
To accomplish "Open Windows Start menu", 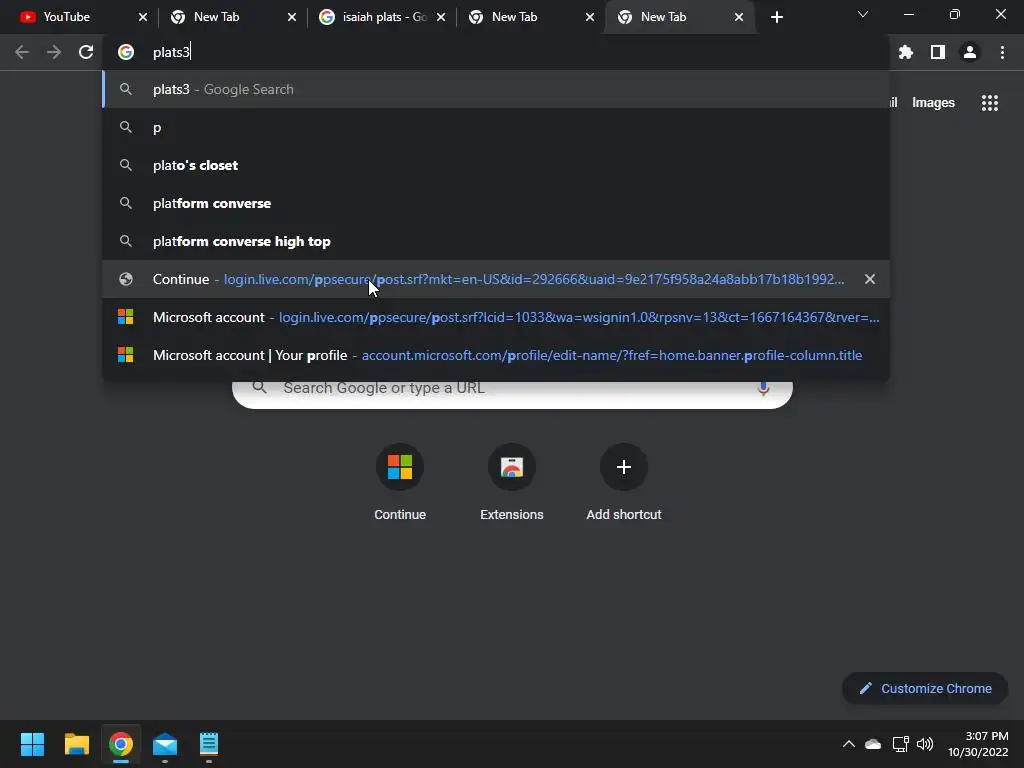I will point(32,744).
